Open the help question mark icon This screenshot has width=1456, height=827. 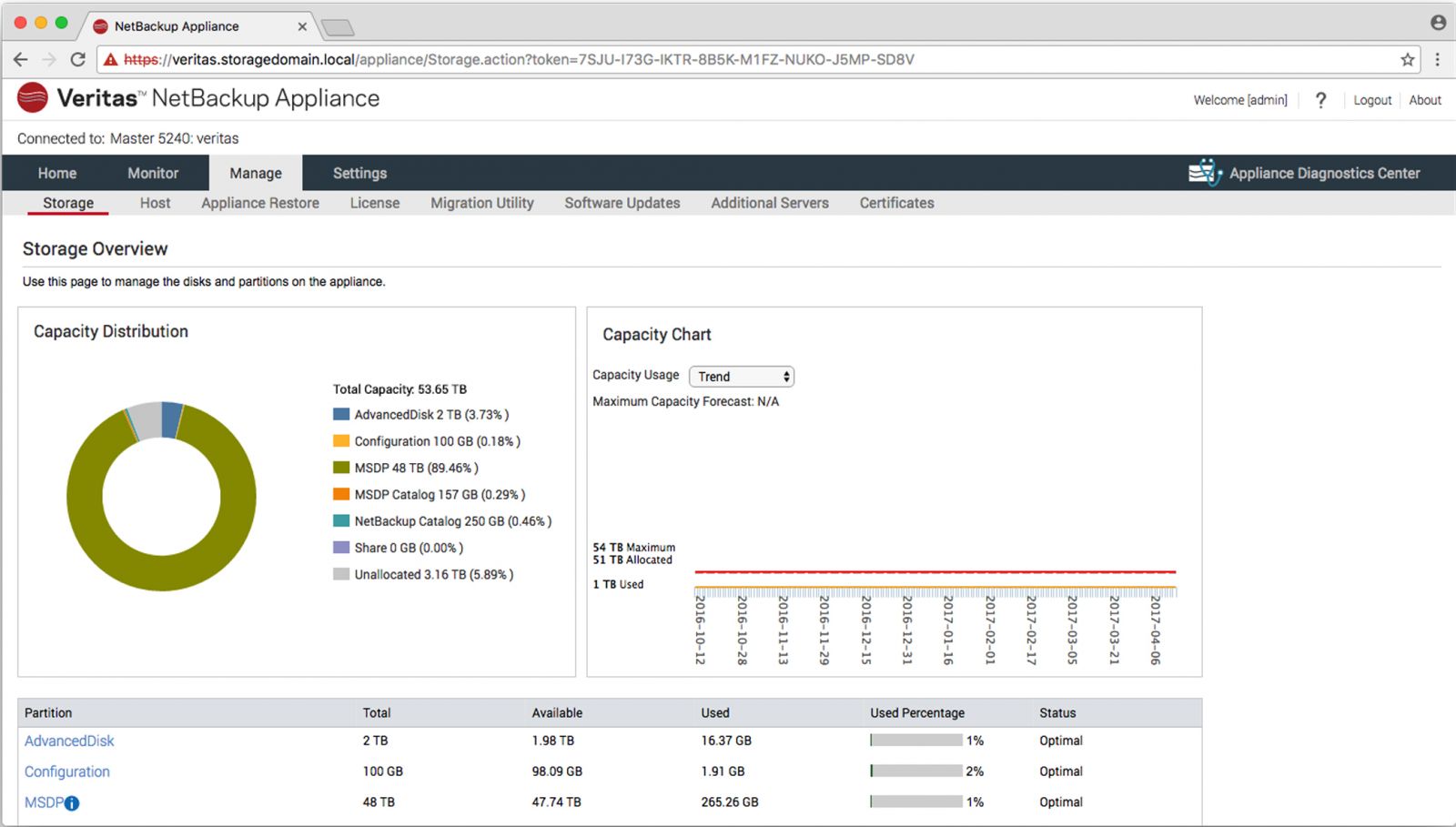[1320, 100]
